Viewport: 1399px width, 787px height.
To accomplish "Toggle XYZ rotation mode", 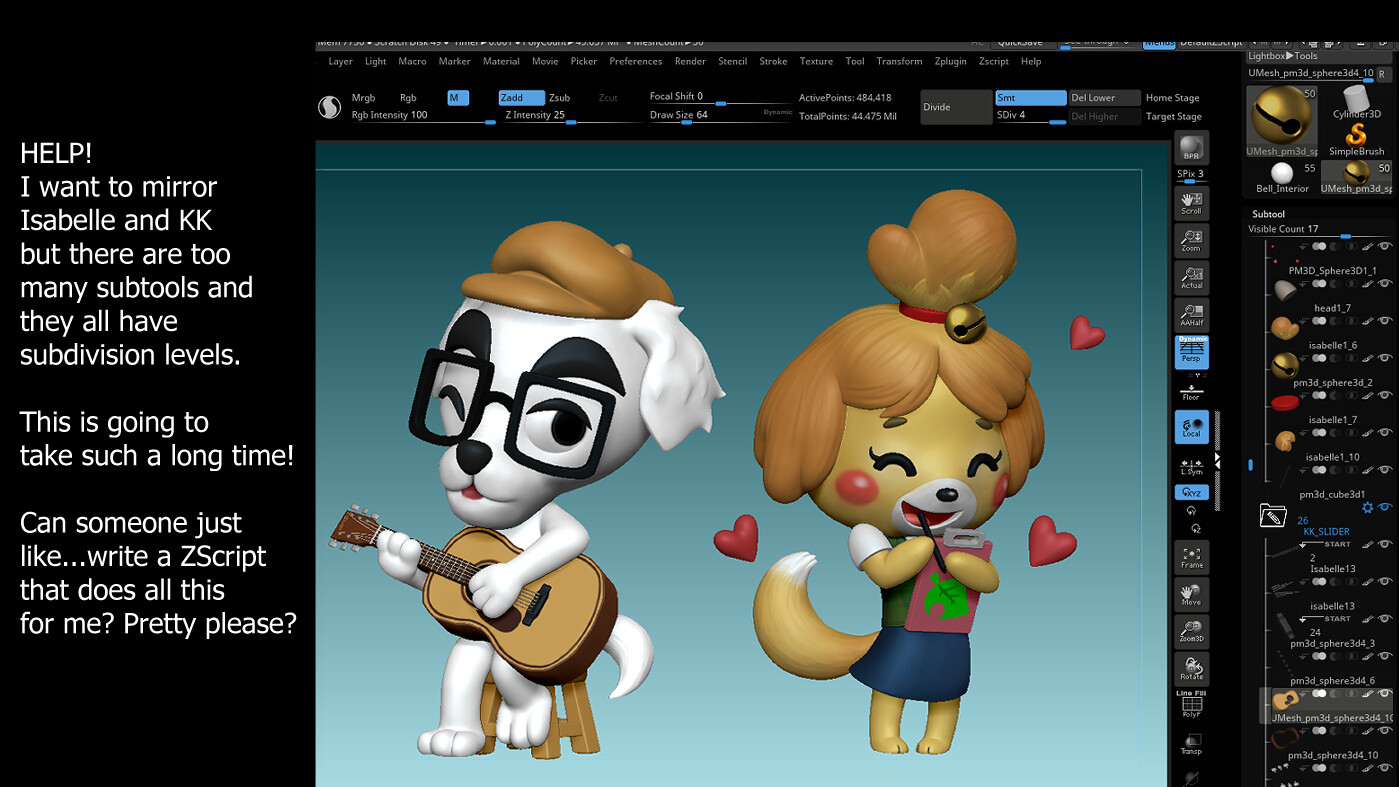I will 1191,492.
